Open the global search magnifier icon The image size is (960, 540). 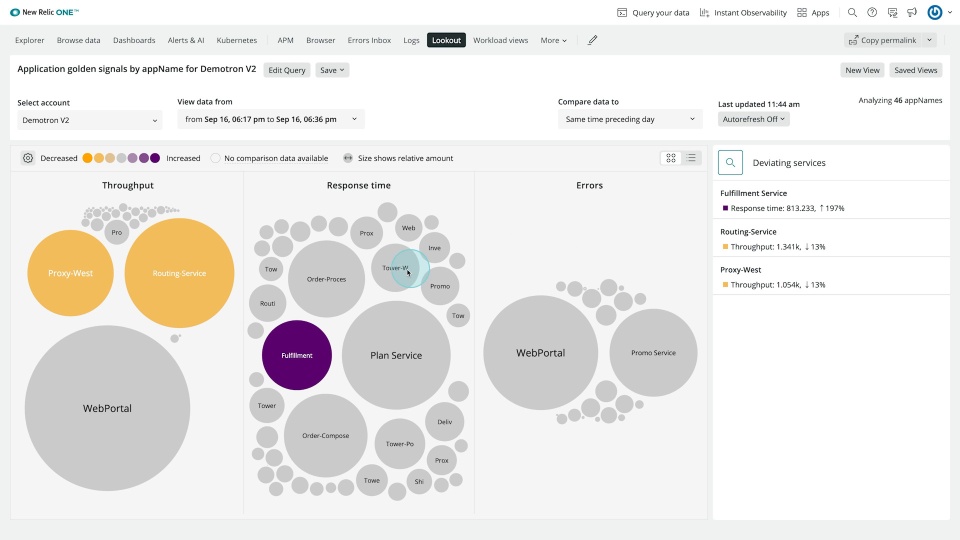pos(852,12)
